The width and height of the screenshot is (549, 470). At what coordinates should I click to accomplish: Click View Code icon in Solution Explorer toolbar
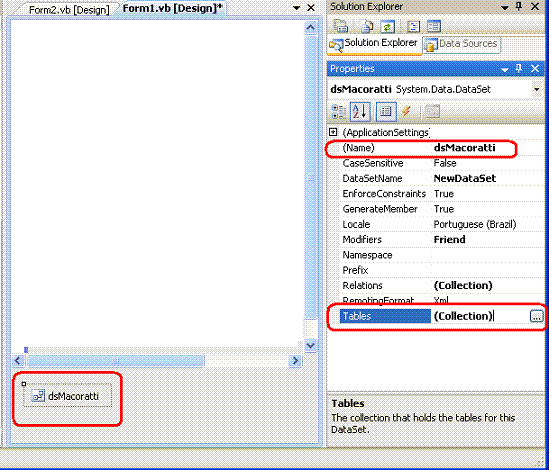pos(414,27)
